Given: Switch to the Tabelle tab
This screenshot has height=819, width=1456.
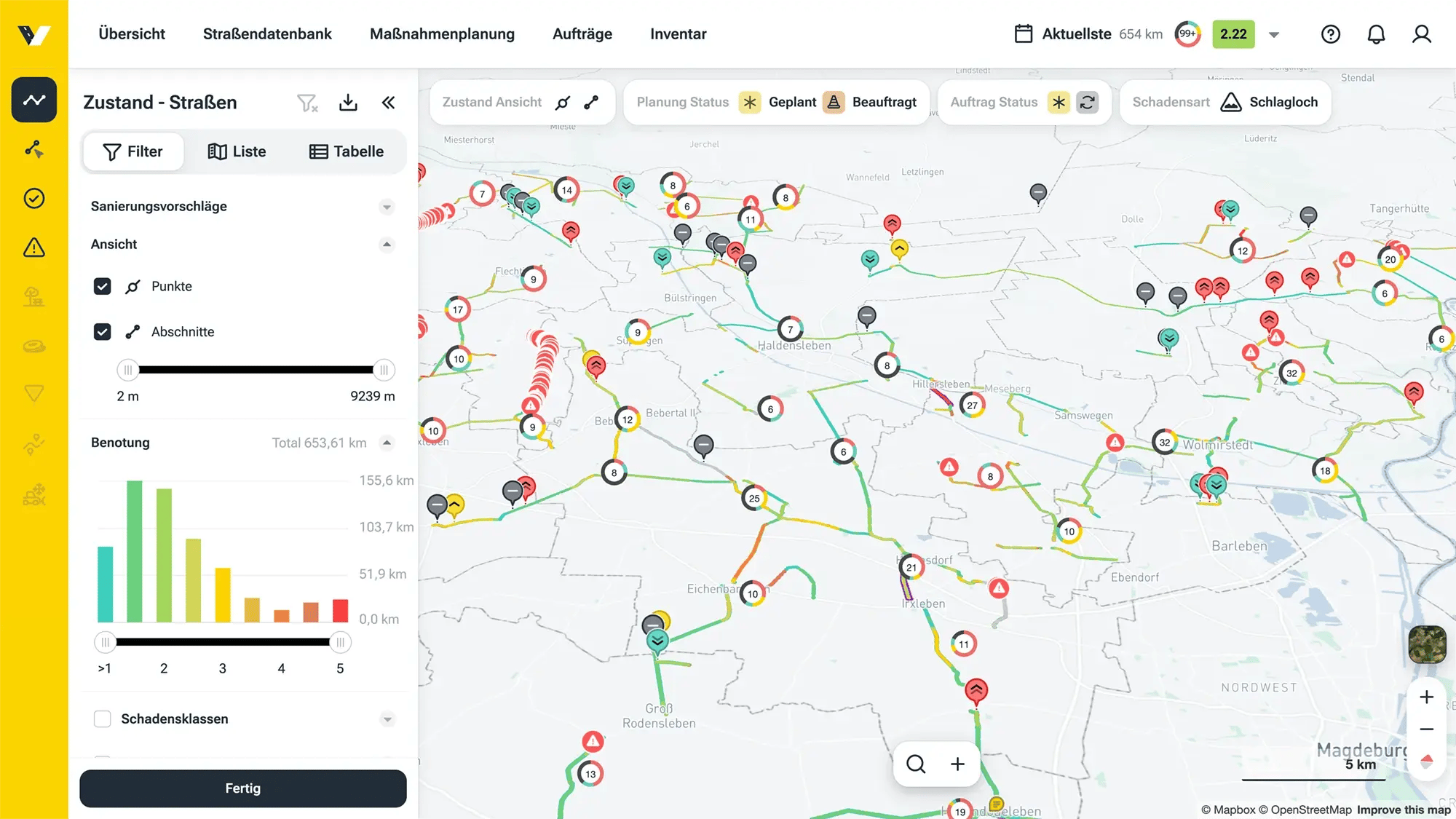Looking at the screenshot, I should coord(346,151).
